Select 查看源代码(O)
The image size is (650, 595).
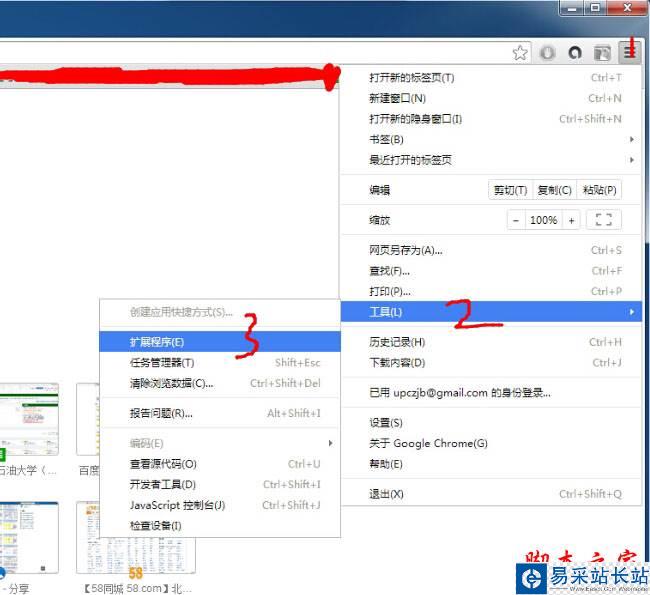click(220, 464)
